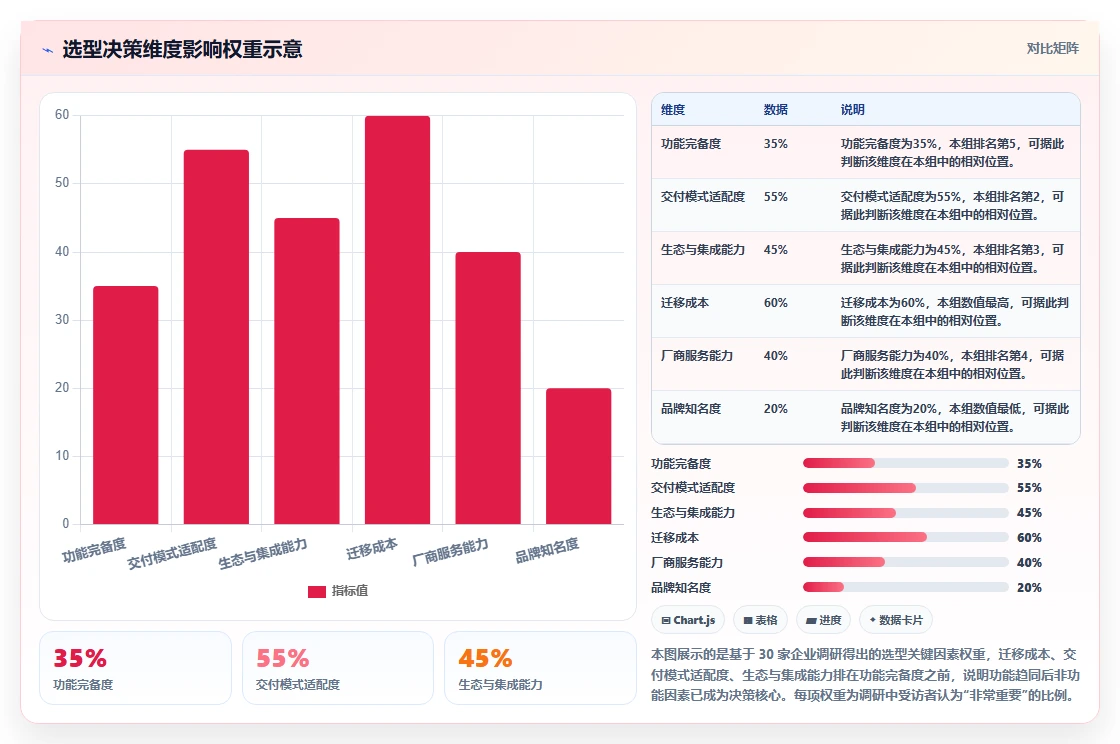Click the 说明 column header
The width and height of the screenshot is (1120, 744).
coord(853,109)
